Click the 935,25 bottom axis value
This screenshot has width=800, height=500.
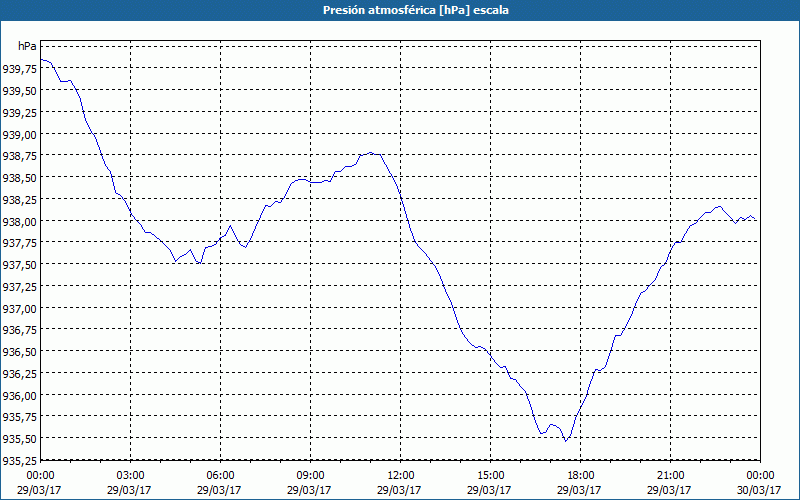pos(19,460)
